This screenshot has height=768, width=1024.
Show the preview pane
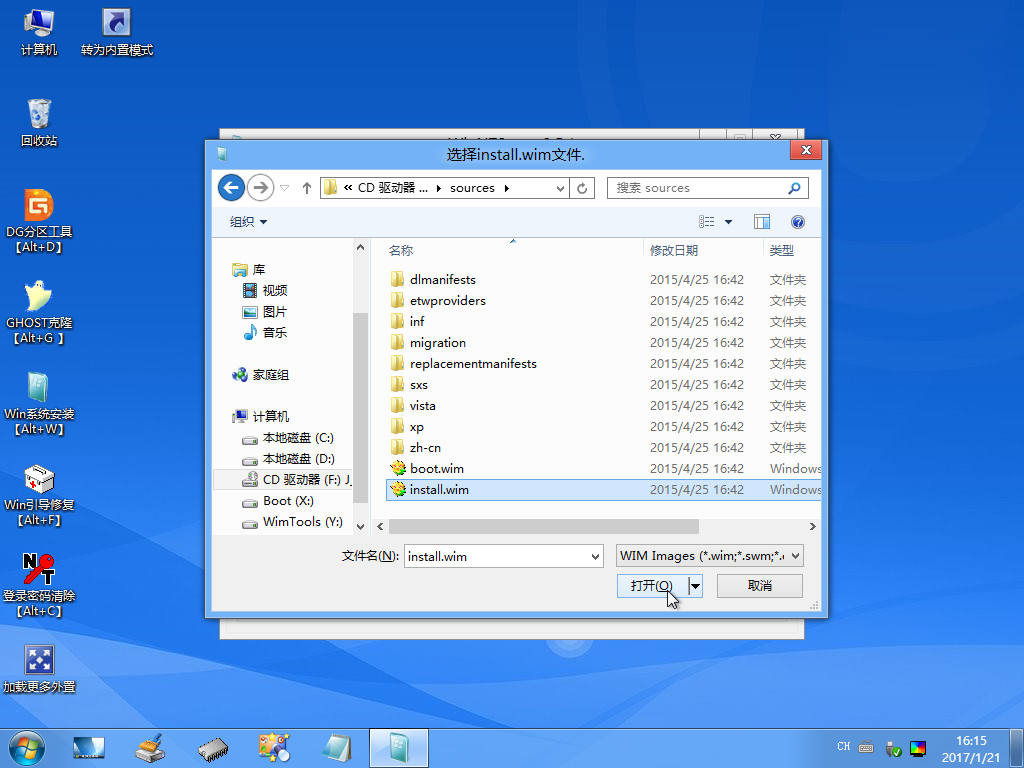tap(761, 222)
